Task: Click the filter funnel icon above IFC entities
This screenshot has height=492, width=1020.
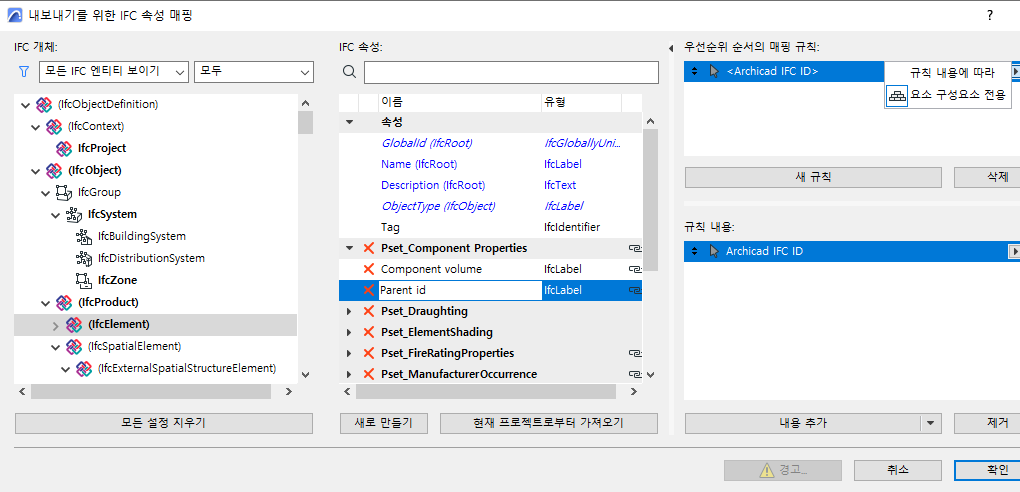Action: 24,72
